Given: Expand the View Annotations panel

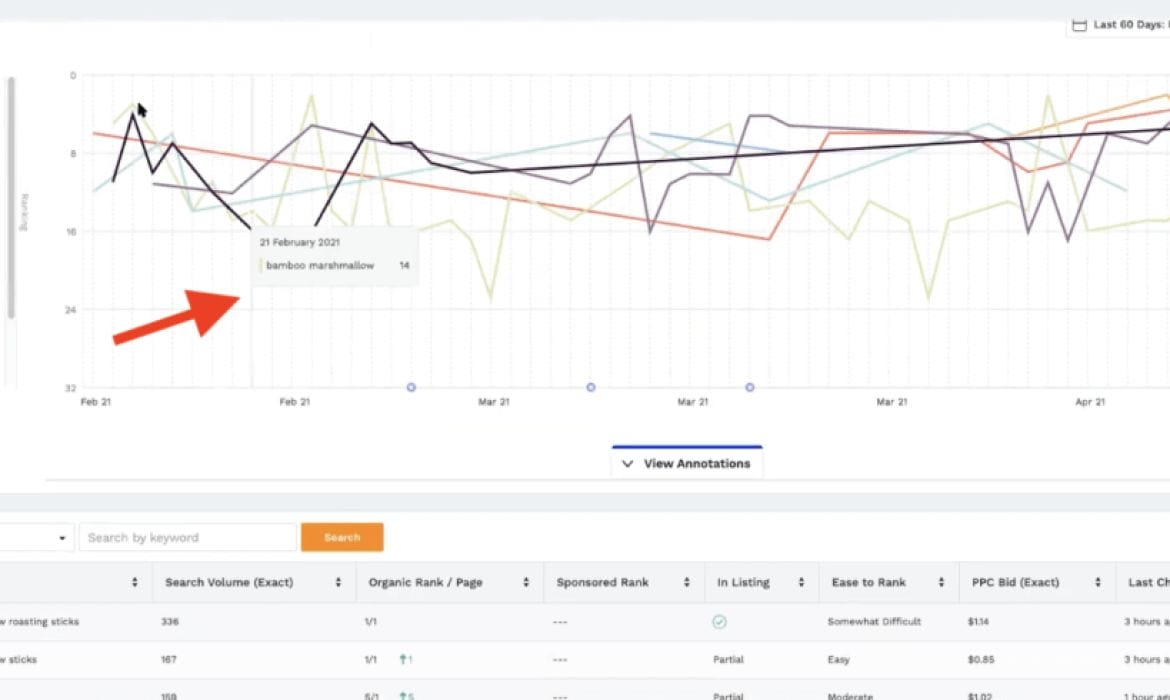Looking at the screenshot, I should tap(686, 463).
